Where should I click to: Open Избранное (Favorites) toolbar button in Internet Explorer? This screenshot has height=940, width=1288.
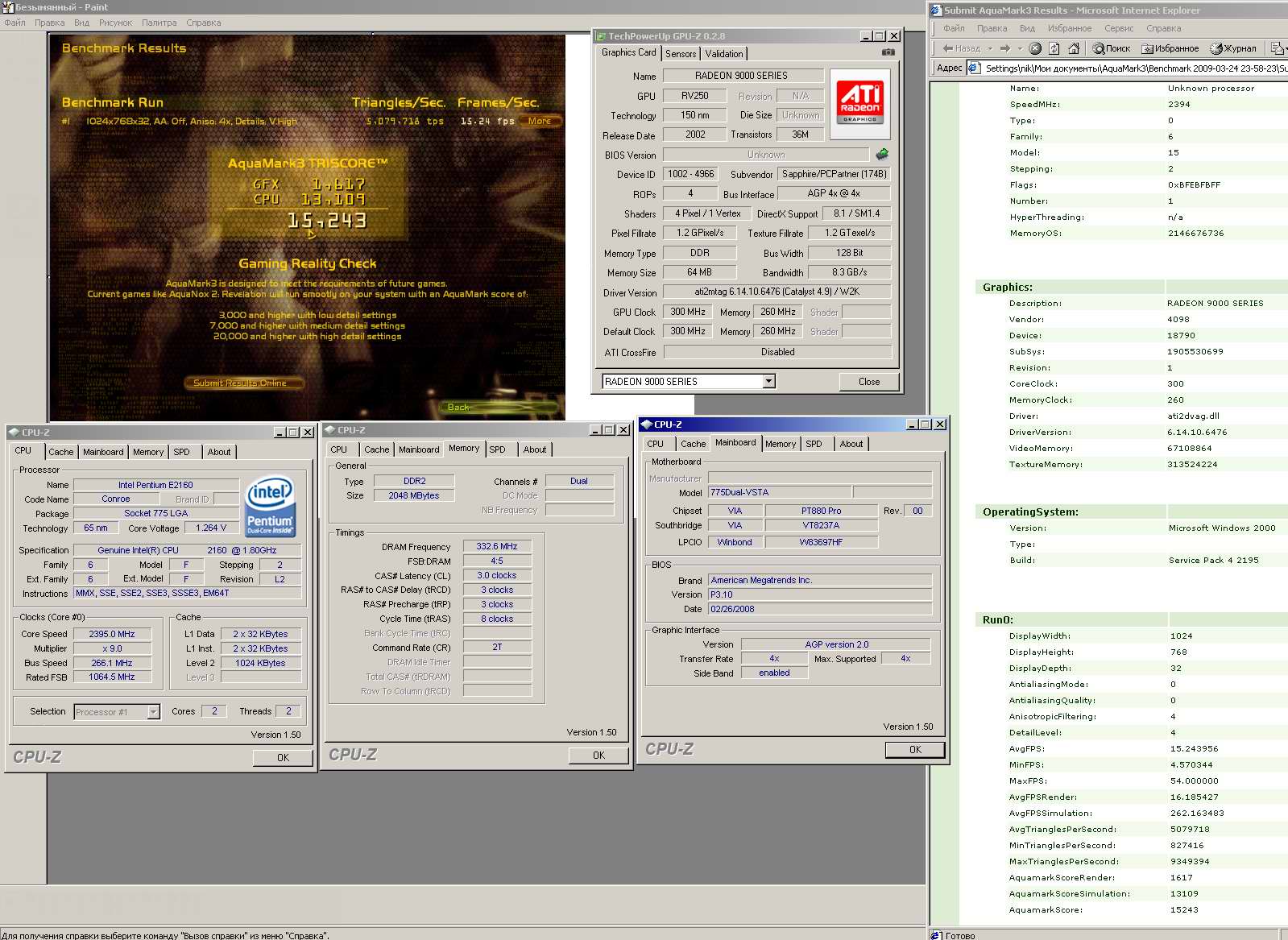tap(1170, 48)
